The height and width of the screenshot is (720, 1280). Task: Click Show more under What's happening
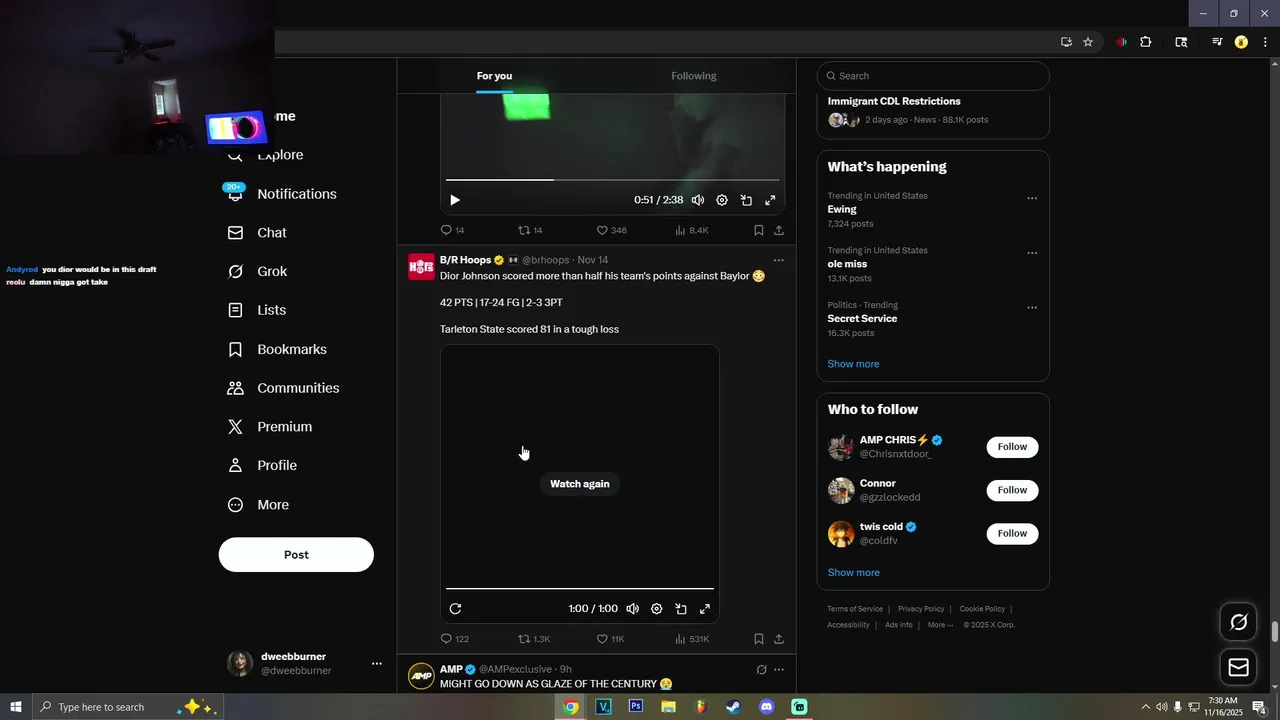(853, 364)
